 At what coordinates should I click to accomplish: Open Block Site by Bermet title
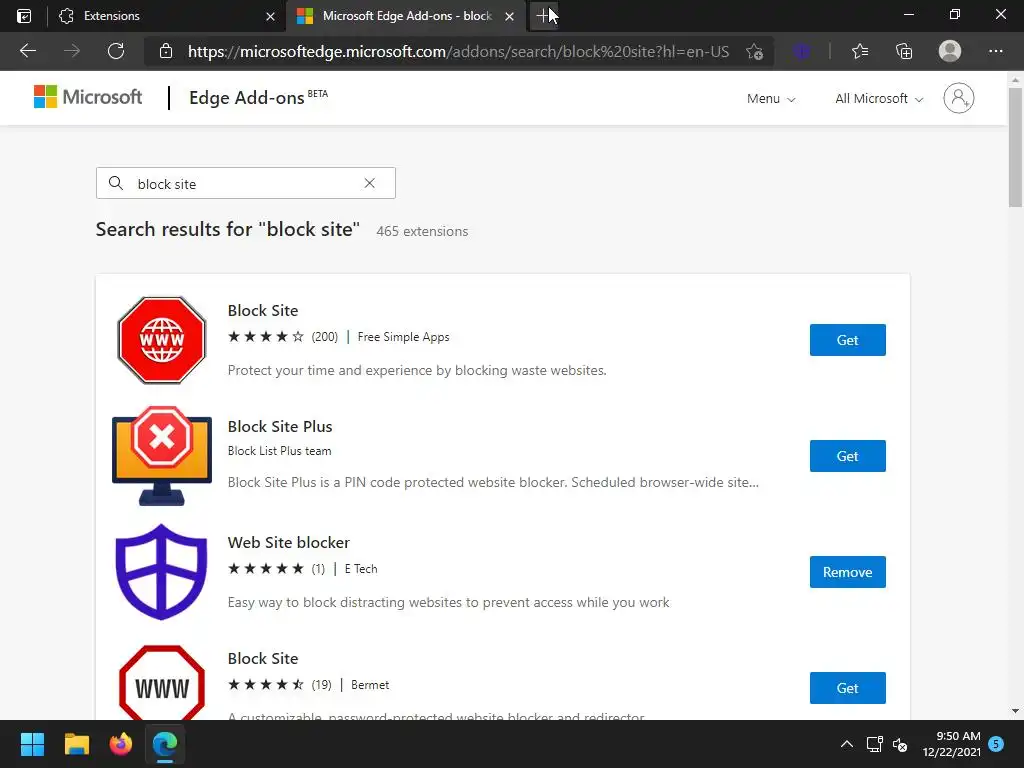[x=263, y=658]
